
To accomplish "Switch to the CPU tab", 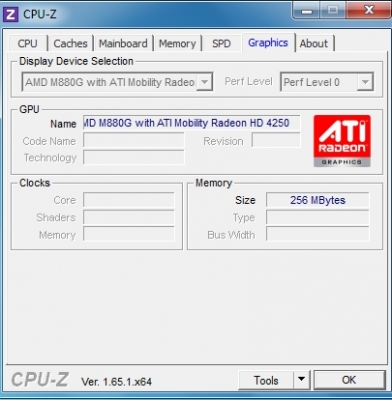I will pos(27,43).
